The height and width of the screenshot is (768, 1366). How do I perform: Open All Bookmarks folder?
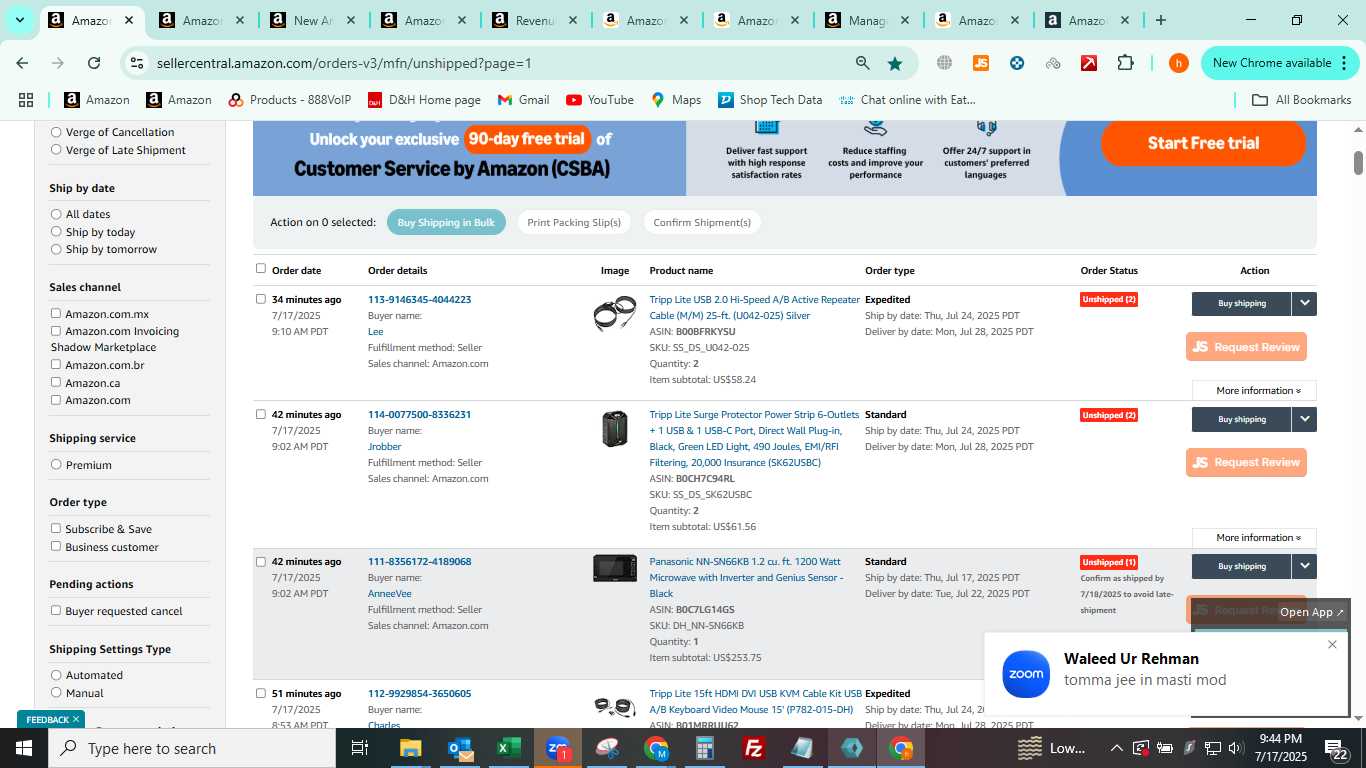tap(1302, 100)
